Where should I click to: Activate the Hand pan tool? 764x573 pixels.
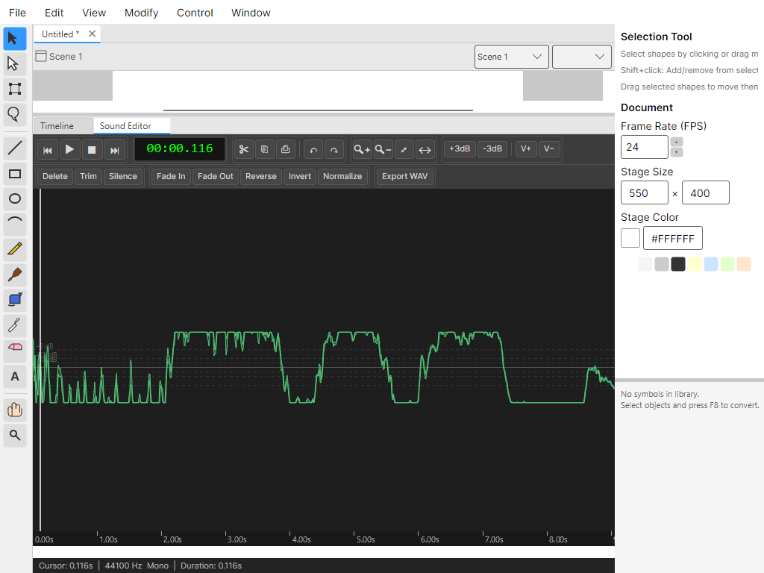pyautogui.click(x=15, y=409)
